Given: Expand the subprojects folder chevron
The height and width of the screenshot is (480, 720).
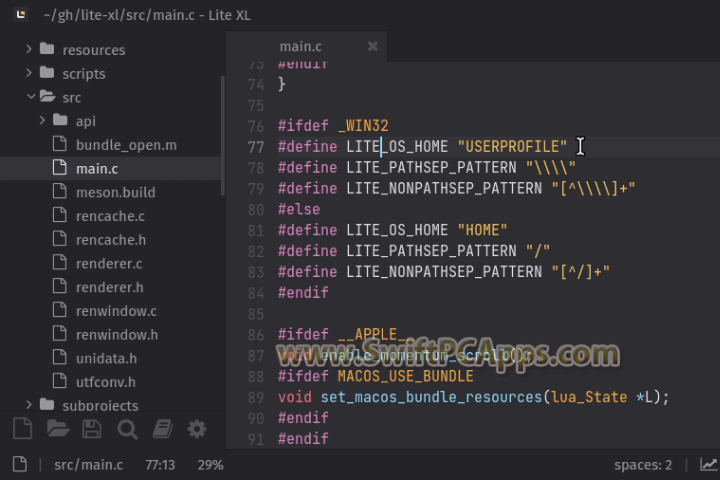Looking at the screenshot, I should [x=29, y=405].
